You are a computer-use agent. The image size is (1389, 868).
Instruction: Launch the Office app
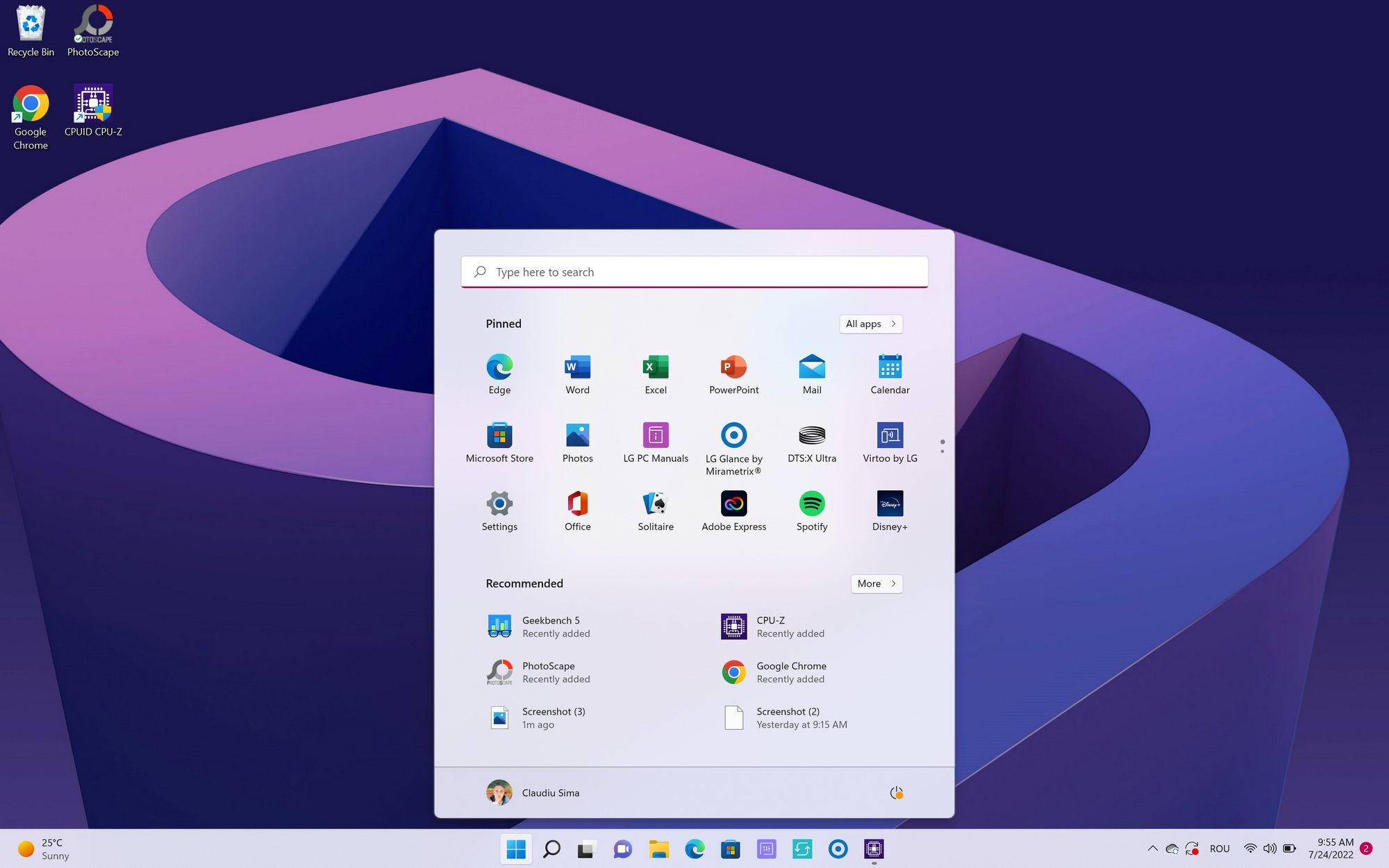point(577,511)
